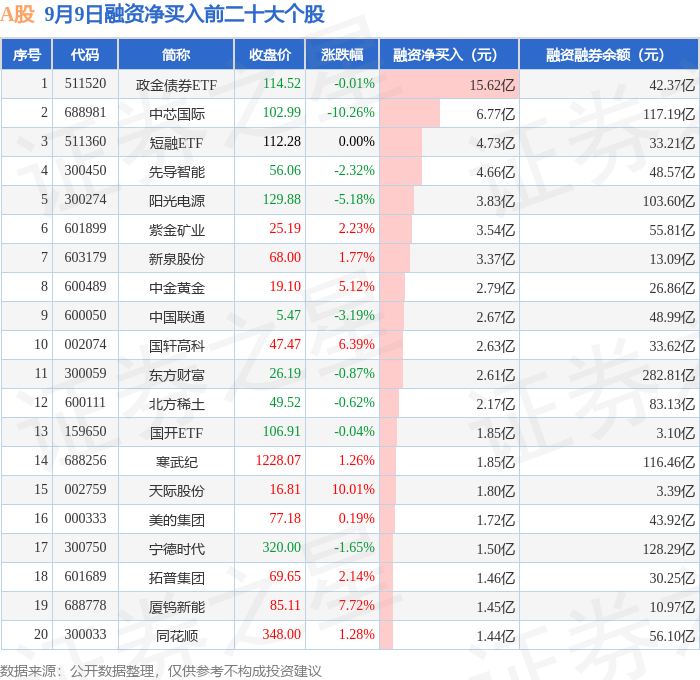Select balance value 282.81亿
Image resolution: width=700 pixels, height=680 pixels.
tap(669, 375)
